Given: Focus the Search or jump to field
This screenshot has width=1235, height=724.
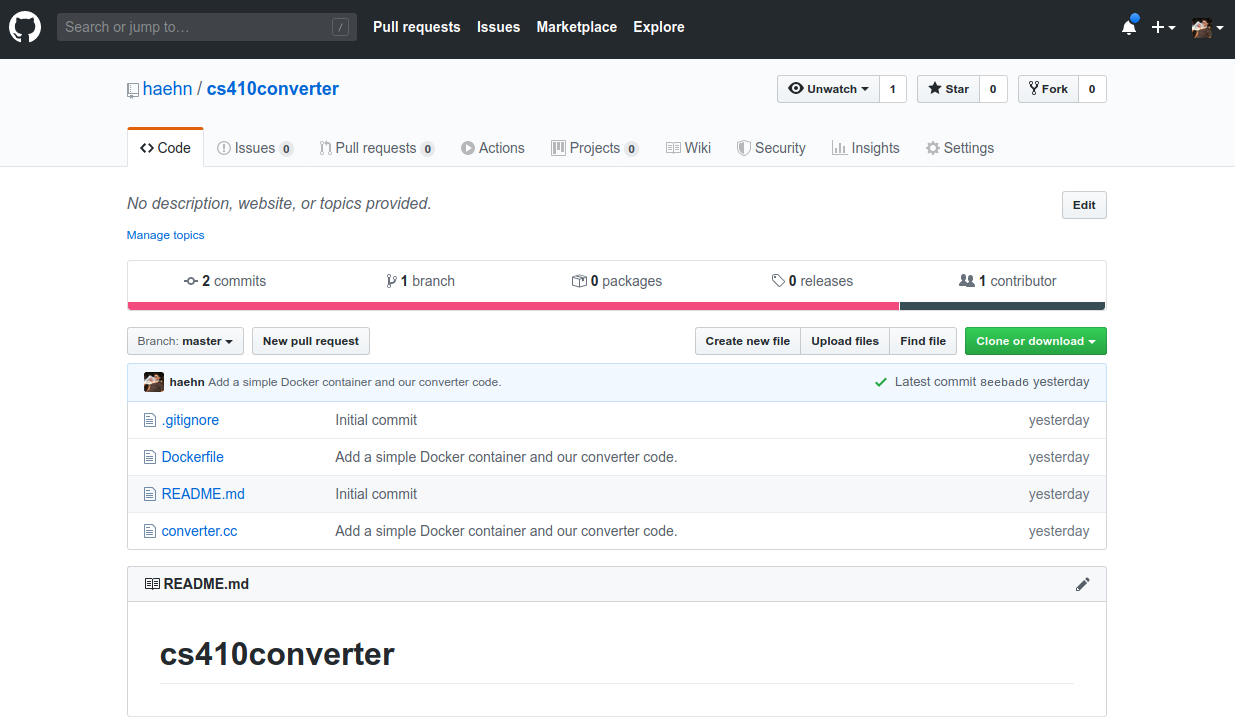Looking at the screenshot, I should [207, 27].
